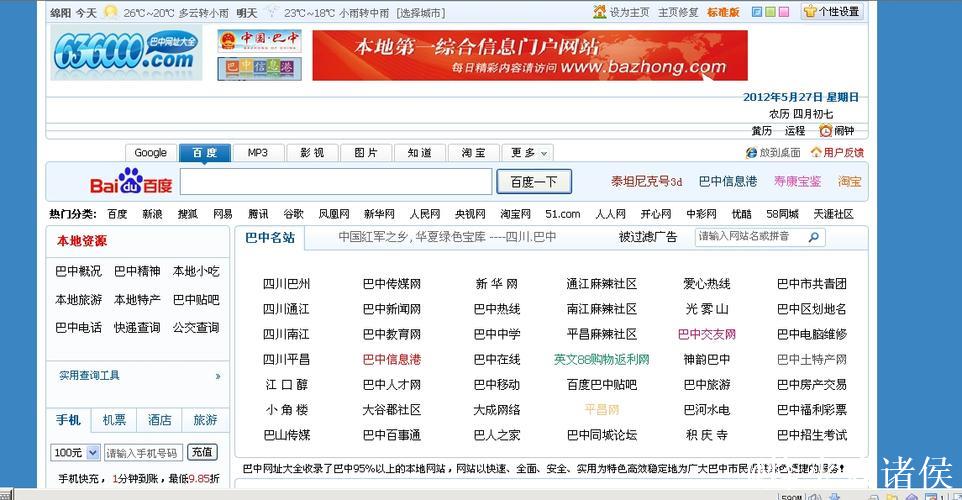Open the 100元 recharge amount dropdown
This screenshot has width=962, height=500.
[x=92, y=453]
